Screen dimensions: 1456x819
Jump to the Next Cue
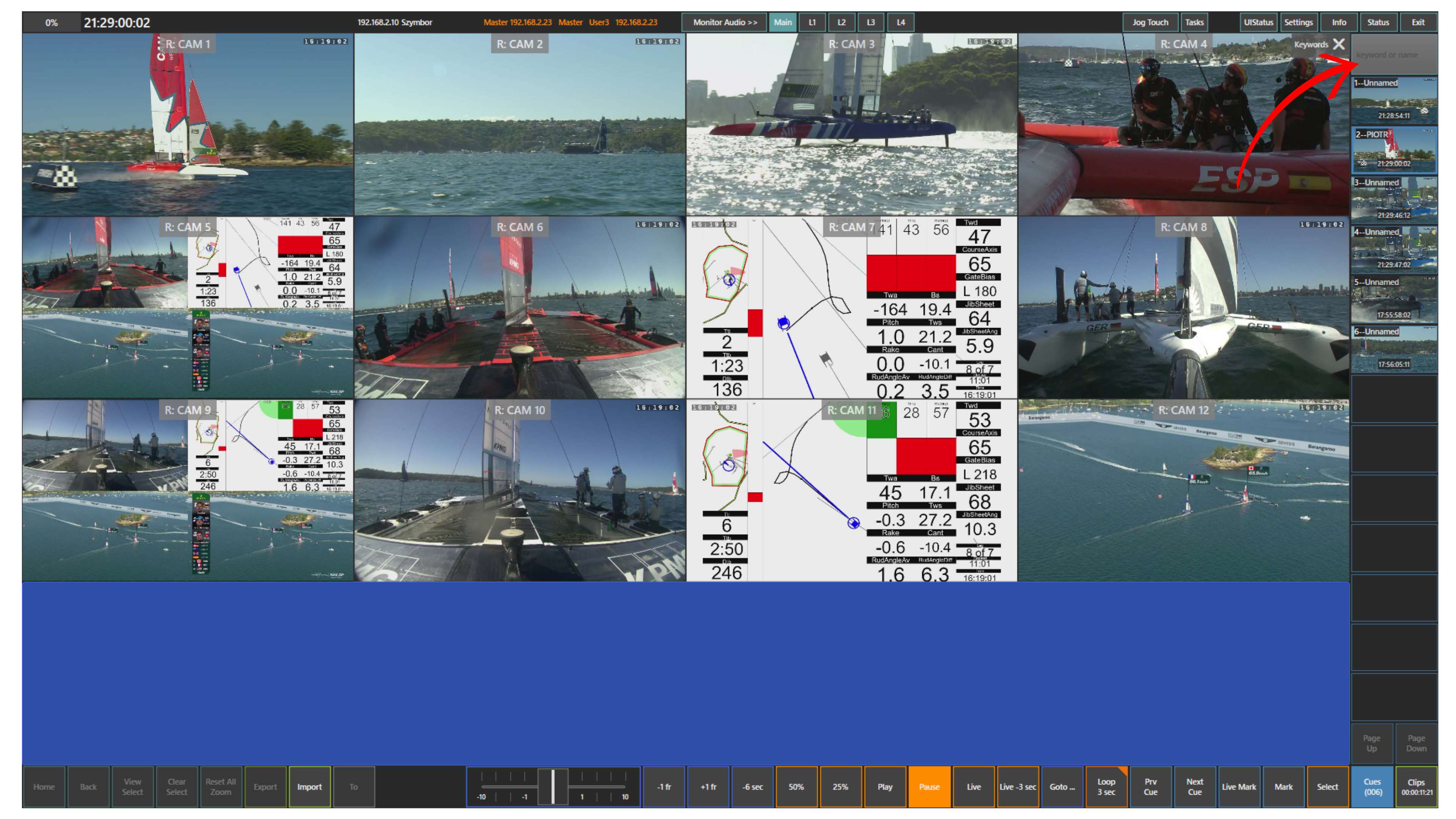point(1194,786)
